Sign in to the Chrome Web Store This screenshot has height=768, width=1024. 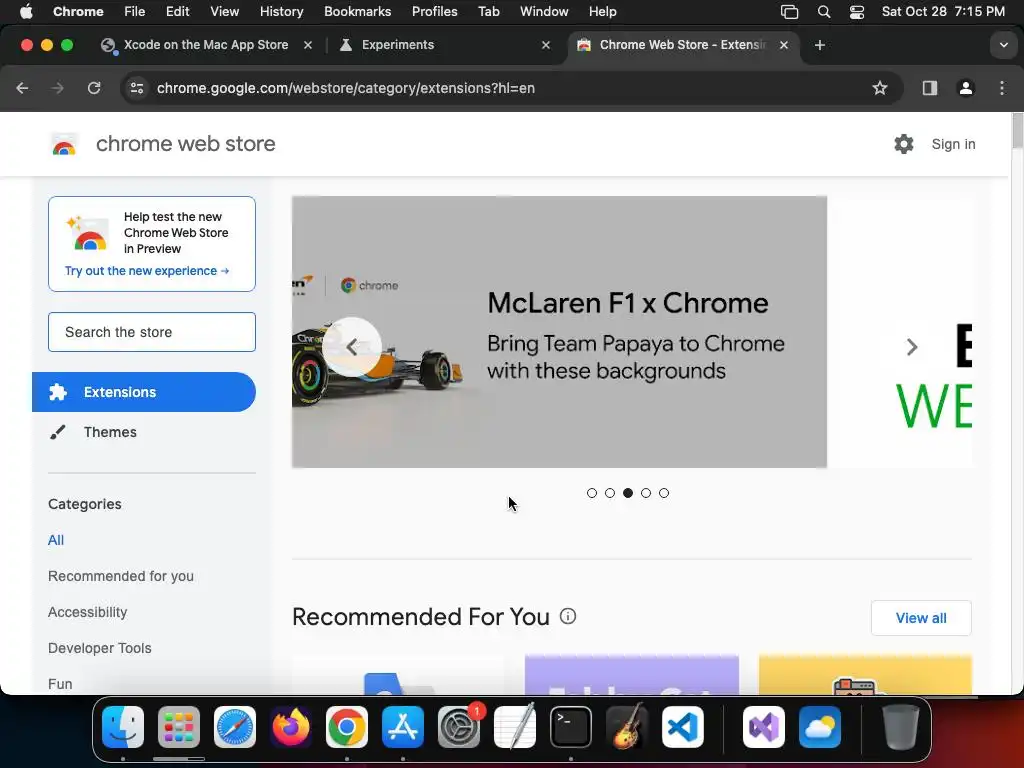(x=953, y=144)
